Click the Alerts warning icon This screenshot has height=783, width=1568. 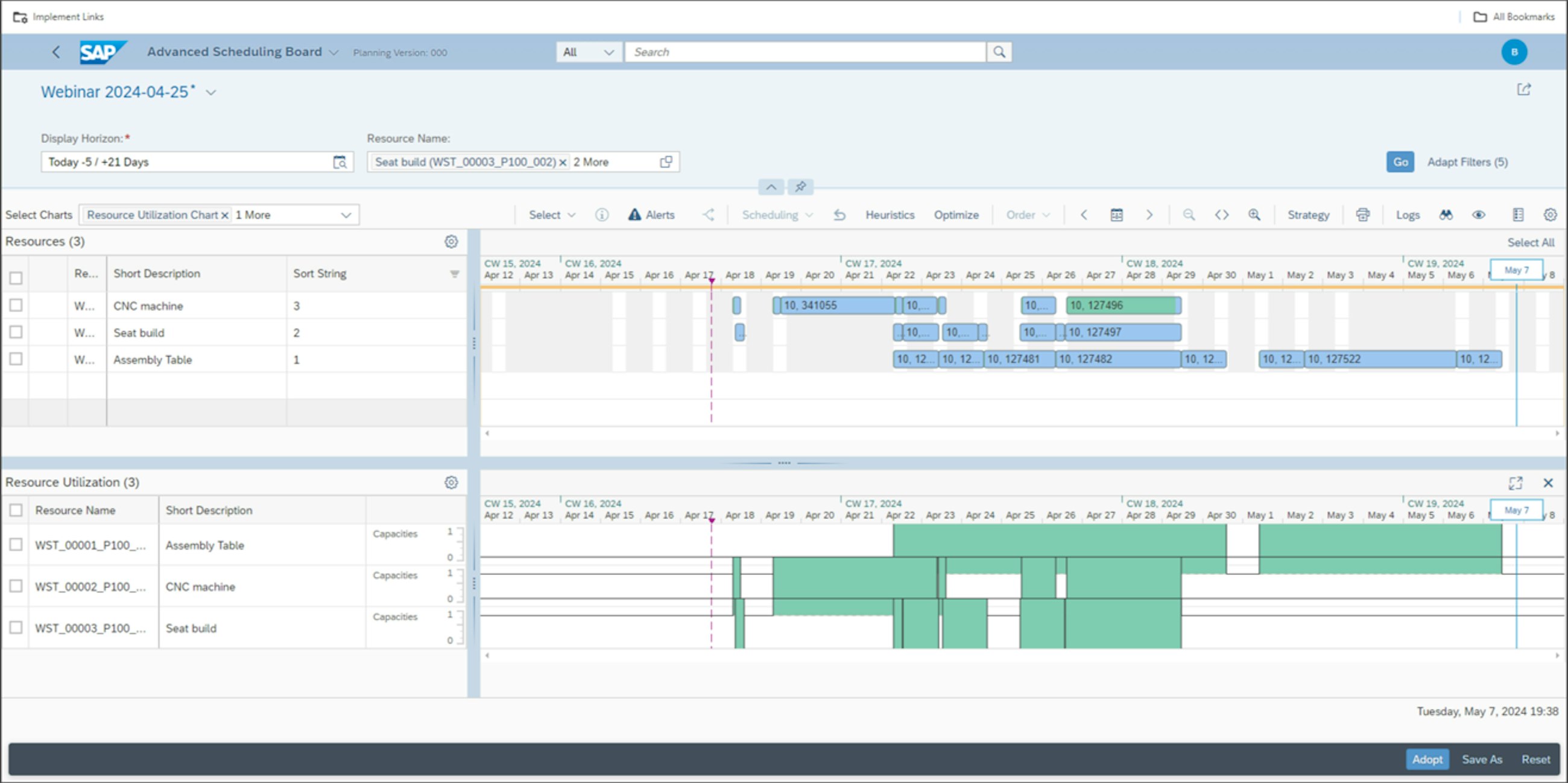pos(634,215)
